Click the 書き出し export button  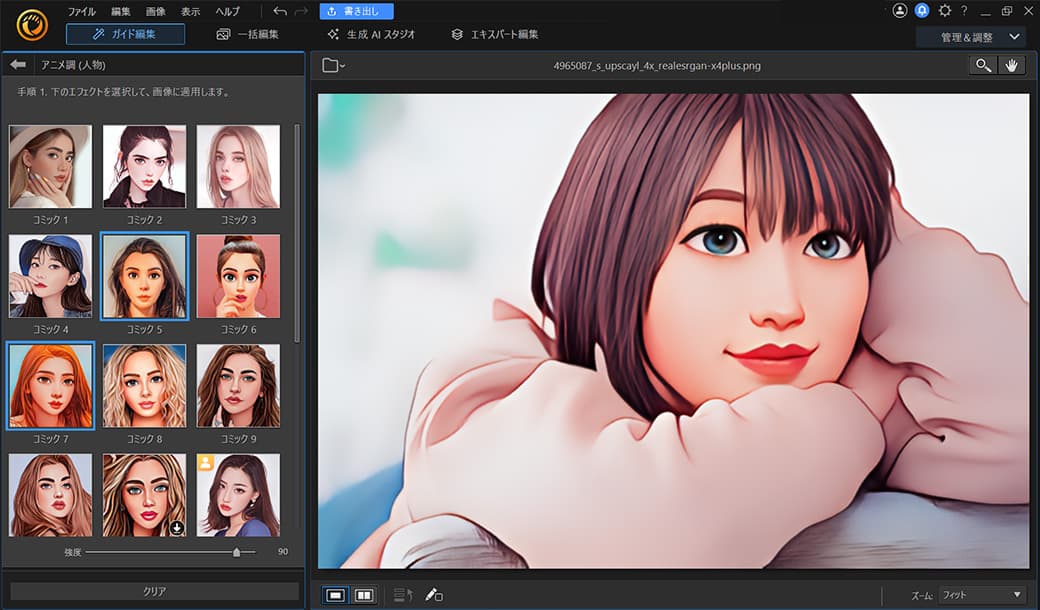pyautogui.click(x=355, y=10)
